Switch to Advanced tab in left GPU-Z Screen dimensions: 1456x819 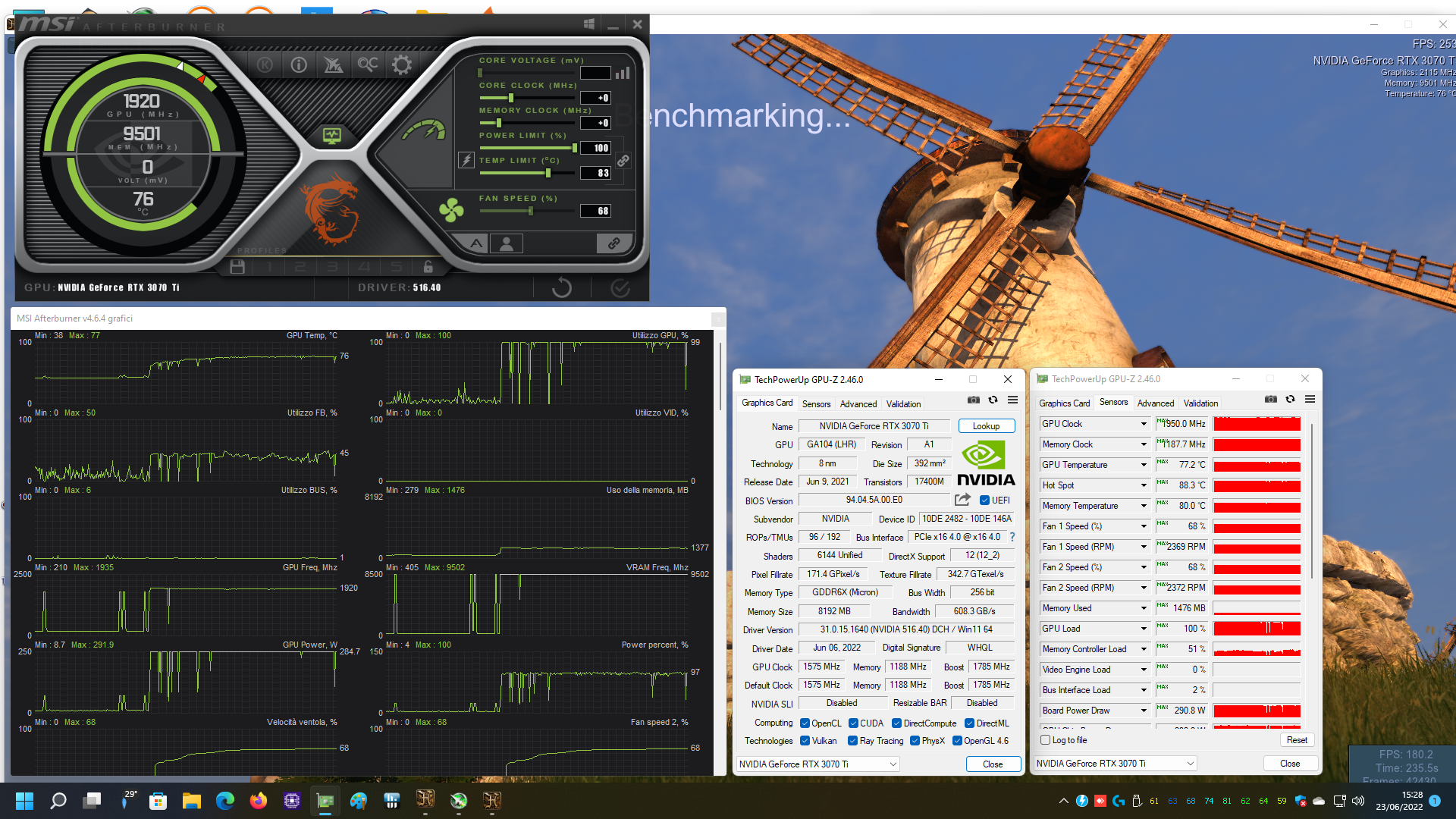858,404
